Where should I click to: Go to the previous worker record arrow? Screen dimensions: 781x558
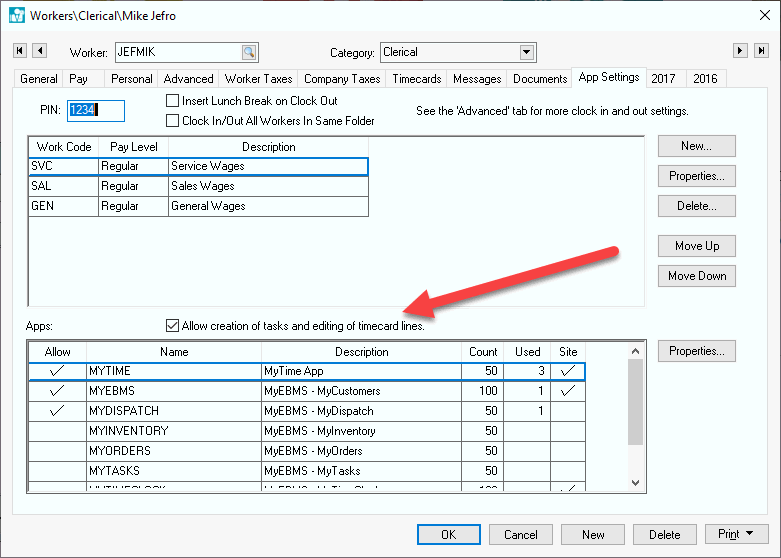click(x=39, y=51)
